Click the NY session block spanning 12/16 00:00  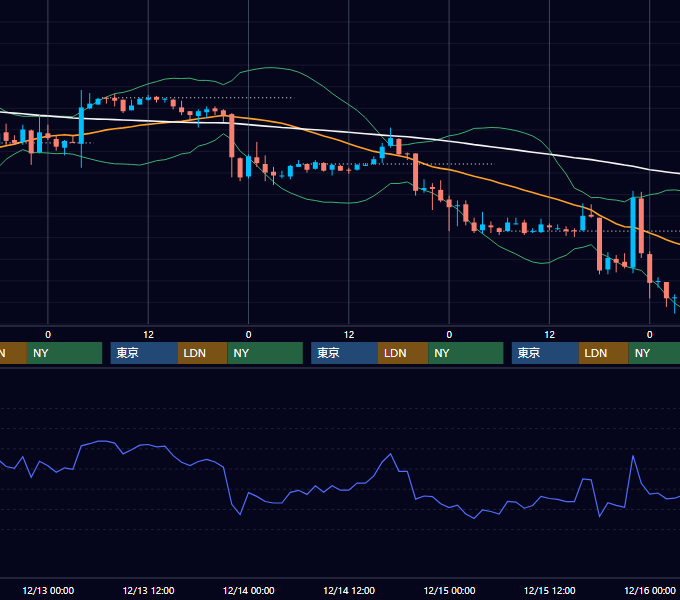tap(654, 353)
